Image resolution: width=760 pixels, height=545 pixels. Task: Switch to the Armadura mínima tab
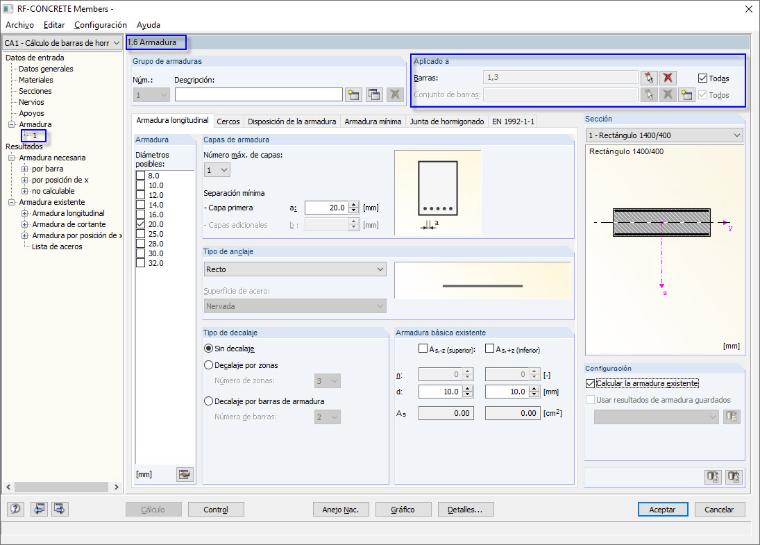[x=373, y=121]
